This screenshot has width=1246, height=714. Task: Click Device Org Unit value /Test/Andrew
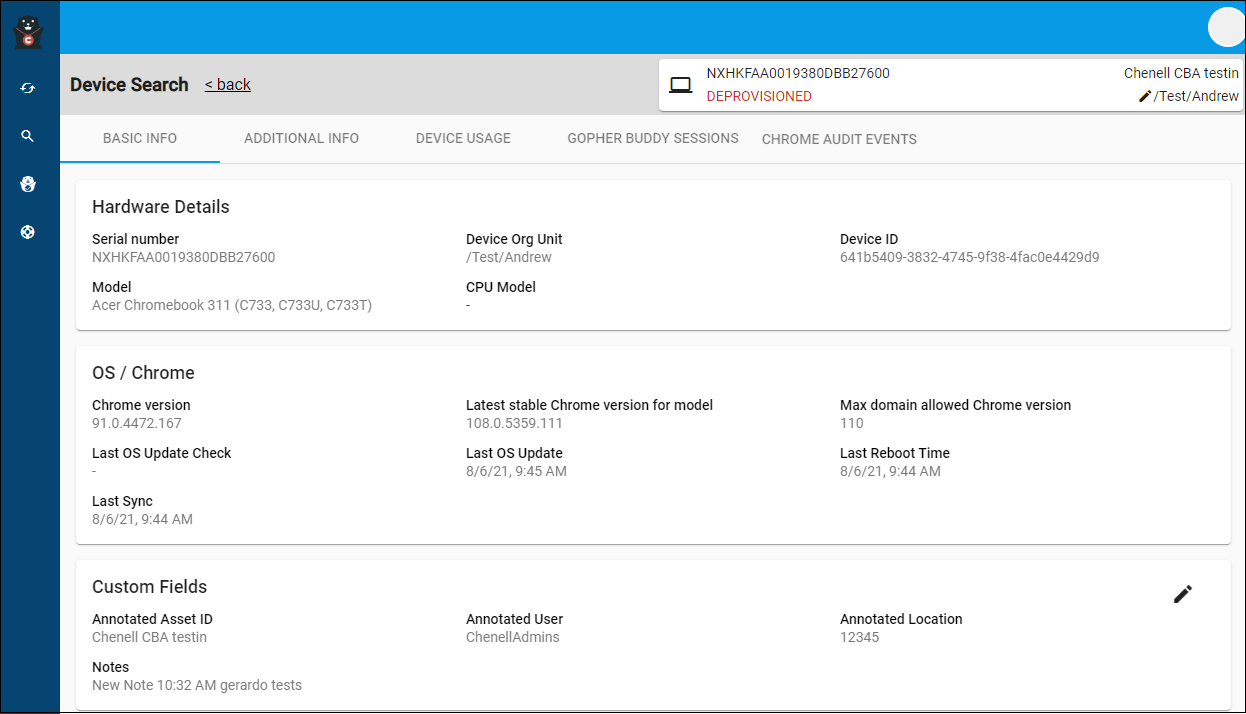(509, 257)
